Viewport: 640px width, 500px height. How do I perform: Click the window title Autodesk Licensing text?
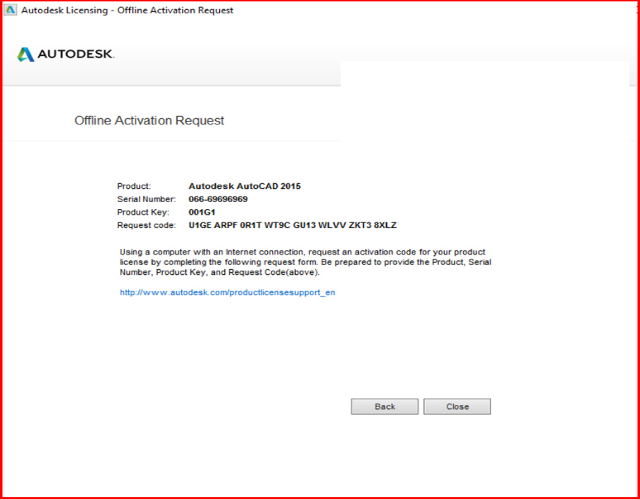point(127,10)
